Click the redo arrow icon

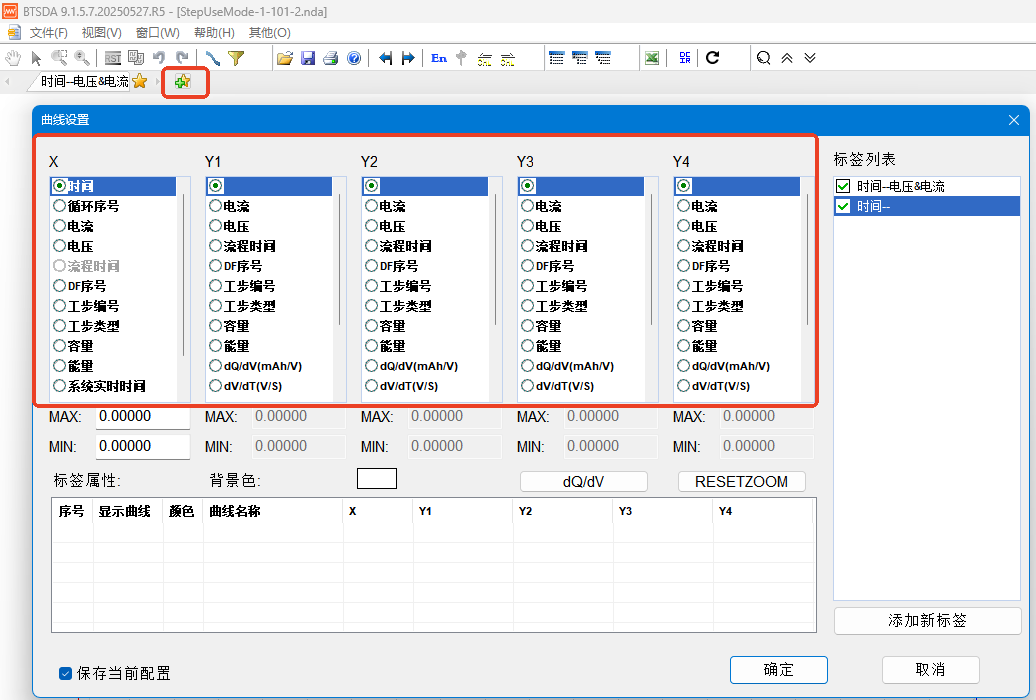[182, 58]
